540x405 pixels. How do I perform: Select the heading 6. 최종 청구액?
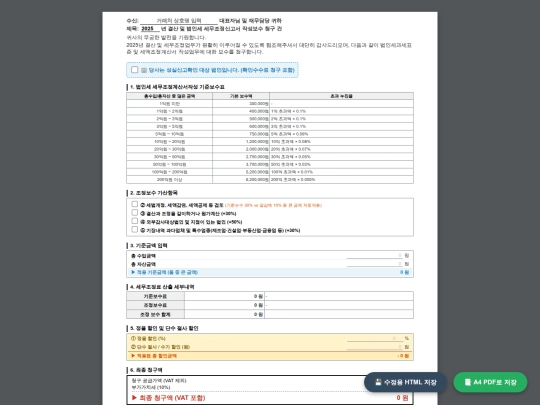point(146,370)
